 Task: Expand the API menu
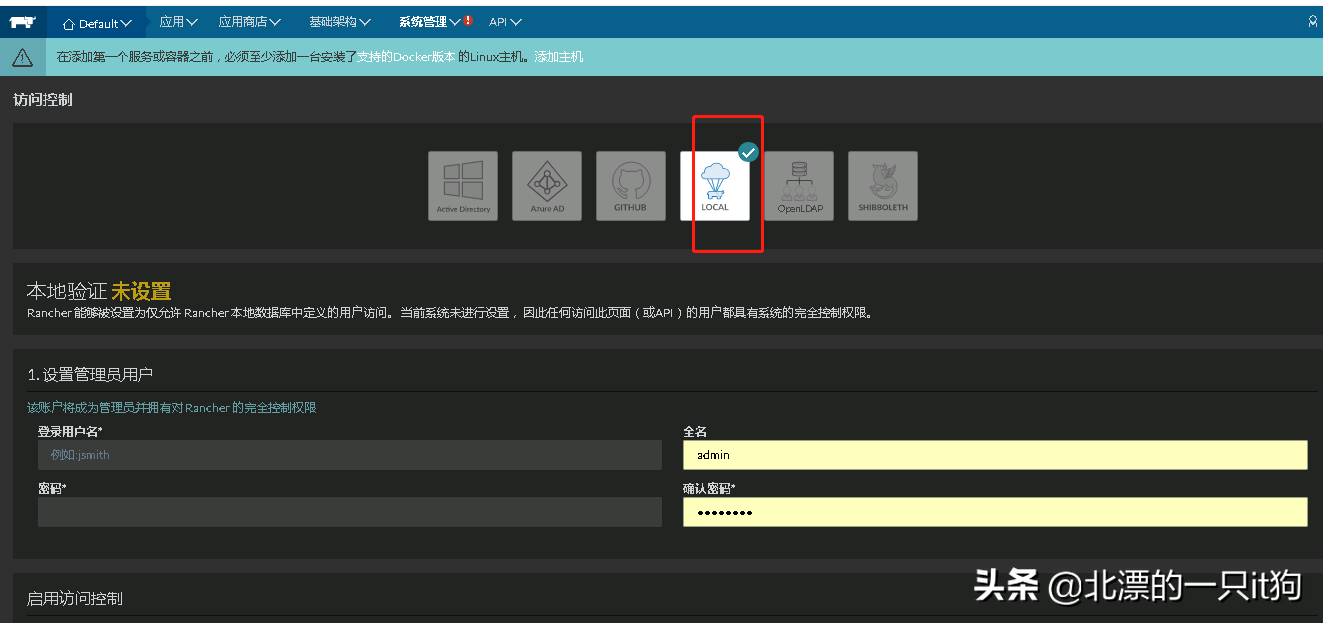pos(505,22)
